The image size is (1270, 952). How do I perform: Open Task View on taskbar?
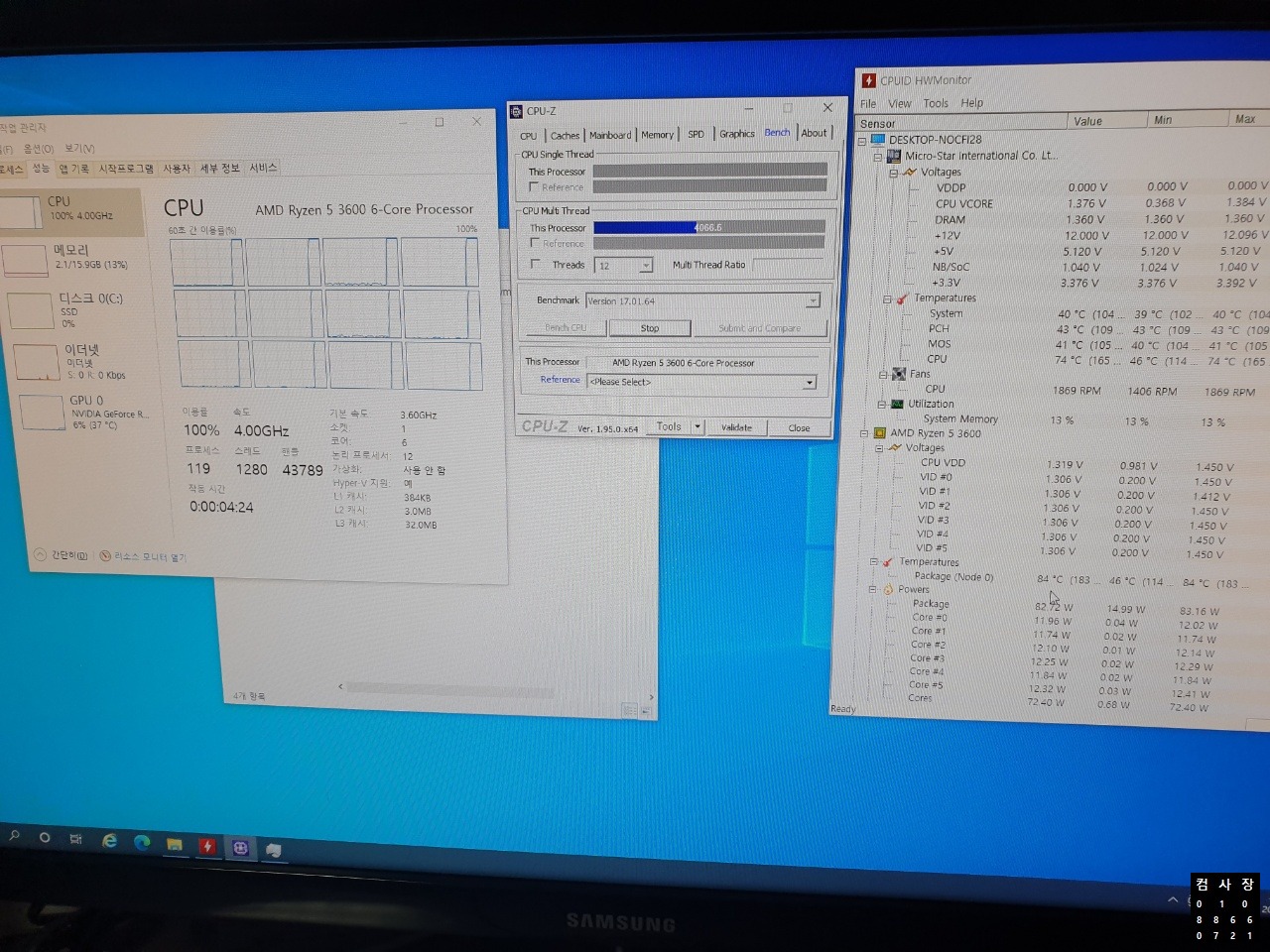tap(75, 839)
